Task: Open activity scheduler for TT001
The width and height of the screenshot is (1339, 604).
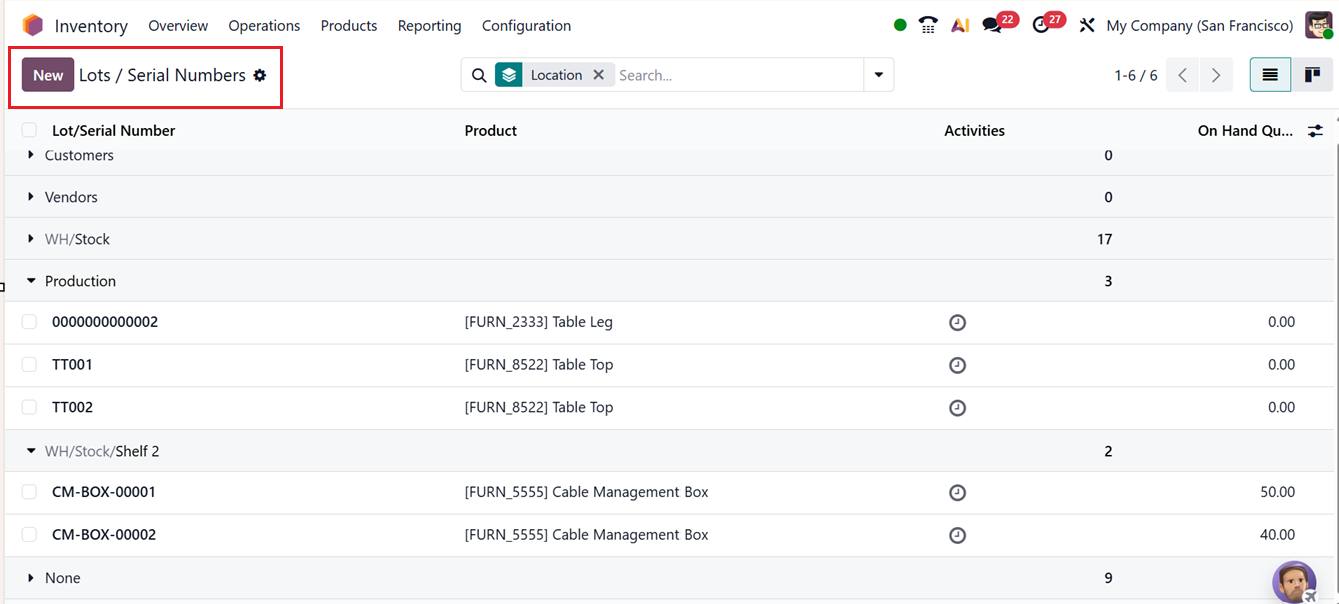Action: coord(957,364)
